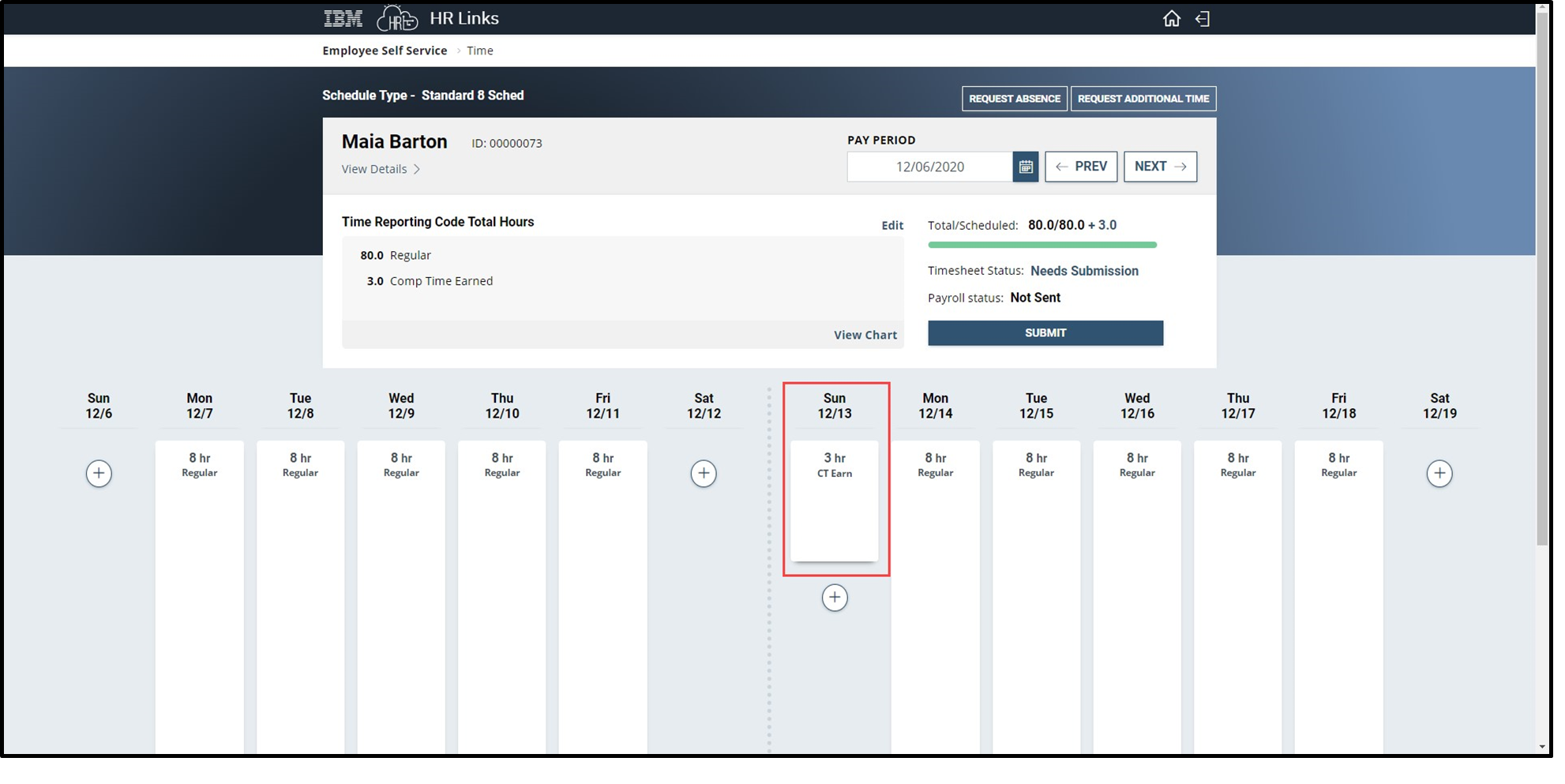Click the plus icon under Sun 12/6
This screenshot has width=1565, height=784.
[99, 473]
